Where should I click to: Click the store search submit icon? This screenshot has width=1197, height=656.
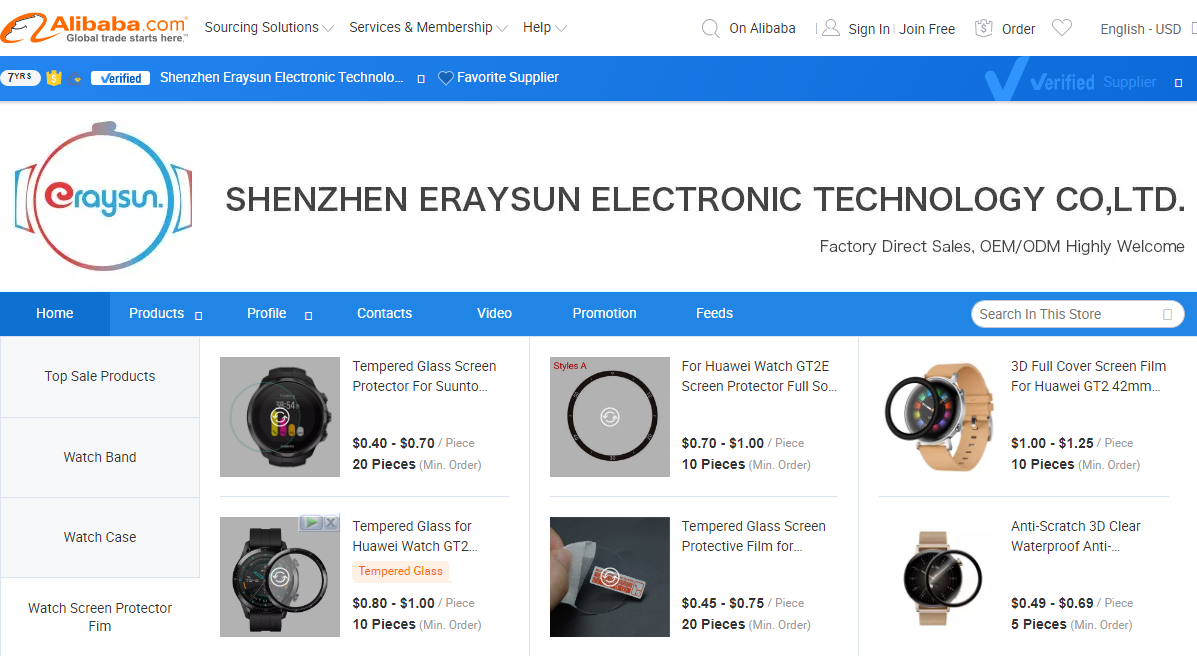[x=1167, y=315]
